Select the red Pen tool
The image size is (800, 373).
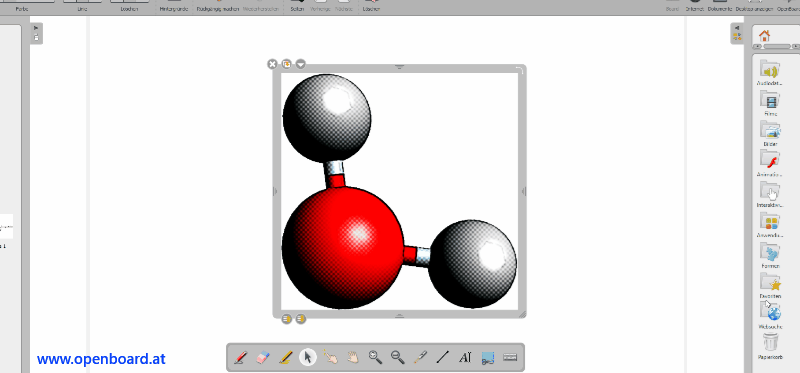pos(240,357)
